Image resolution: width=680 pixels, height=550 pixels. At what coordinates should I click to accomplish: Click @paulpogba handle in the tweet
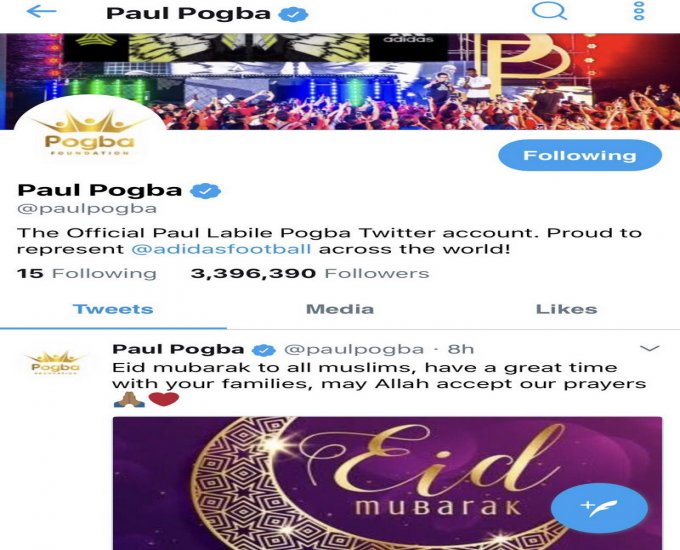tap(354, 349)
